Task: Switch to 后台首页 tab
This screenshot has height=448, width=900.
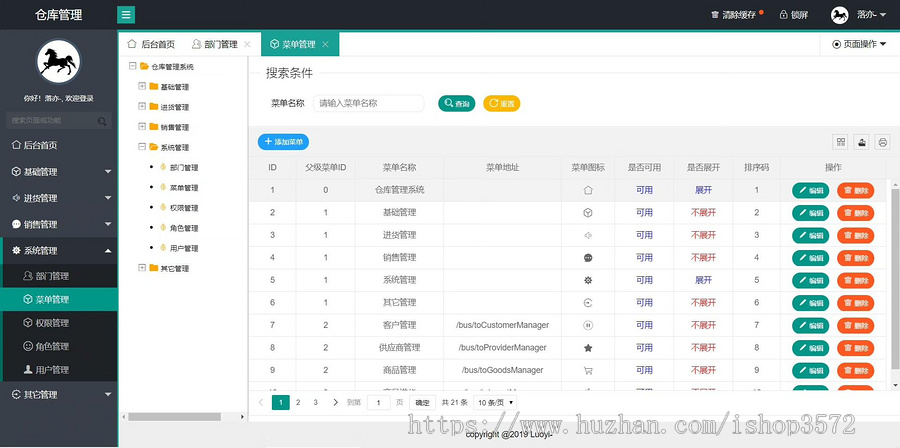Action: point(151,44)
